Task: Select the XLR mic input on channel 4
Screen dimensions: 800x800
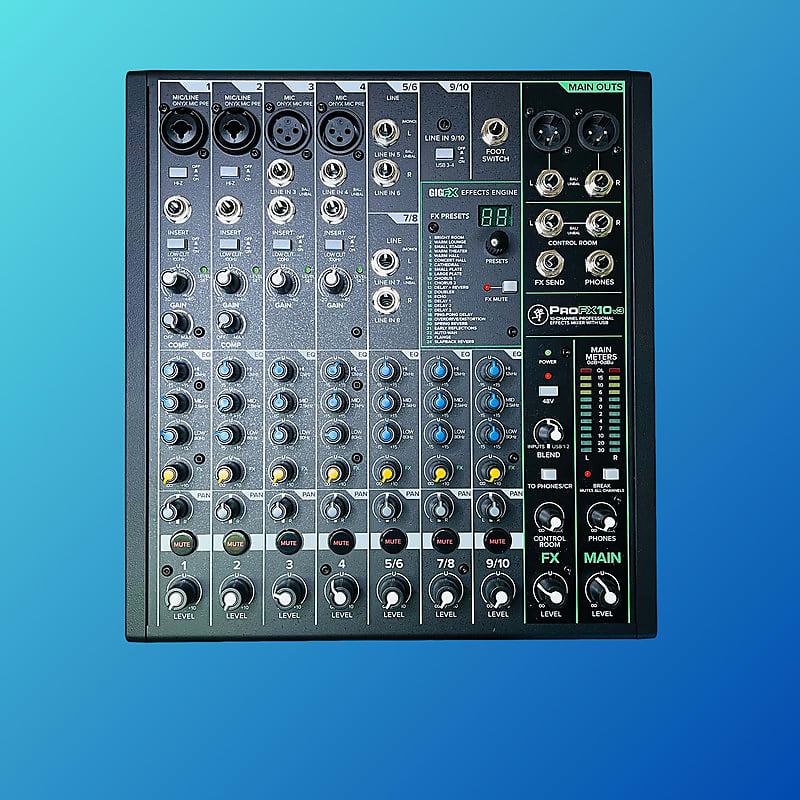Action: pyautogui.click(x=340, y=130)
